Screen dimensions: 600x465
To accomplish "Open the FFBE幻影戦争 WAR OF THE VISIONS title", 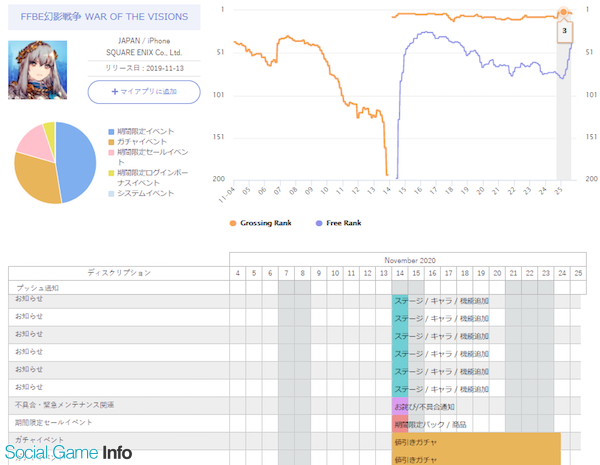I will [104, 18].
